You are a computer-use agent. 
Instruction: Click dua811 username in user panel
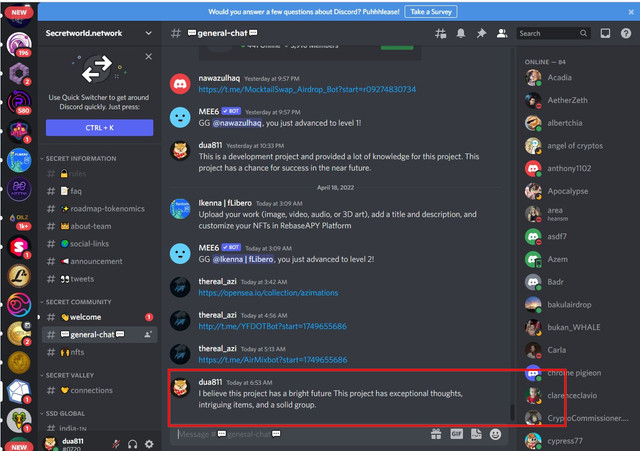[x=73, y=441]
